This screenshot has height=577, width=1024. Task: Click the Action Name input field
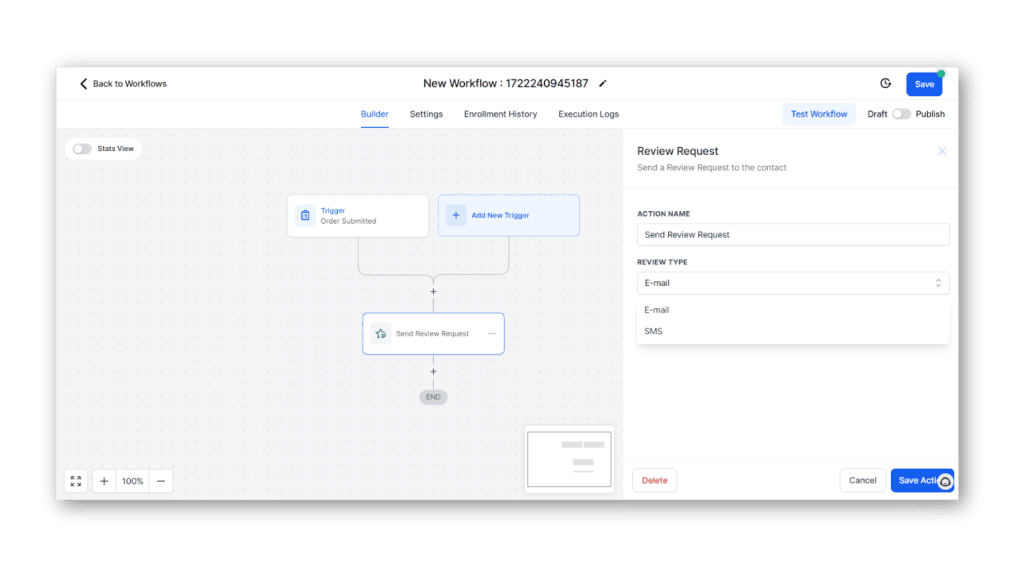(x=792, y=234)
